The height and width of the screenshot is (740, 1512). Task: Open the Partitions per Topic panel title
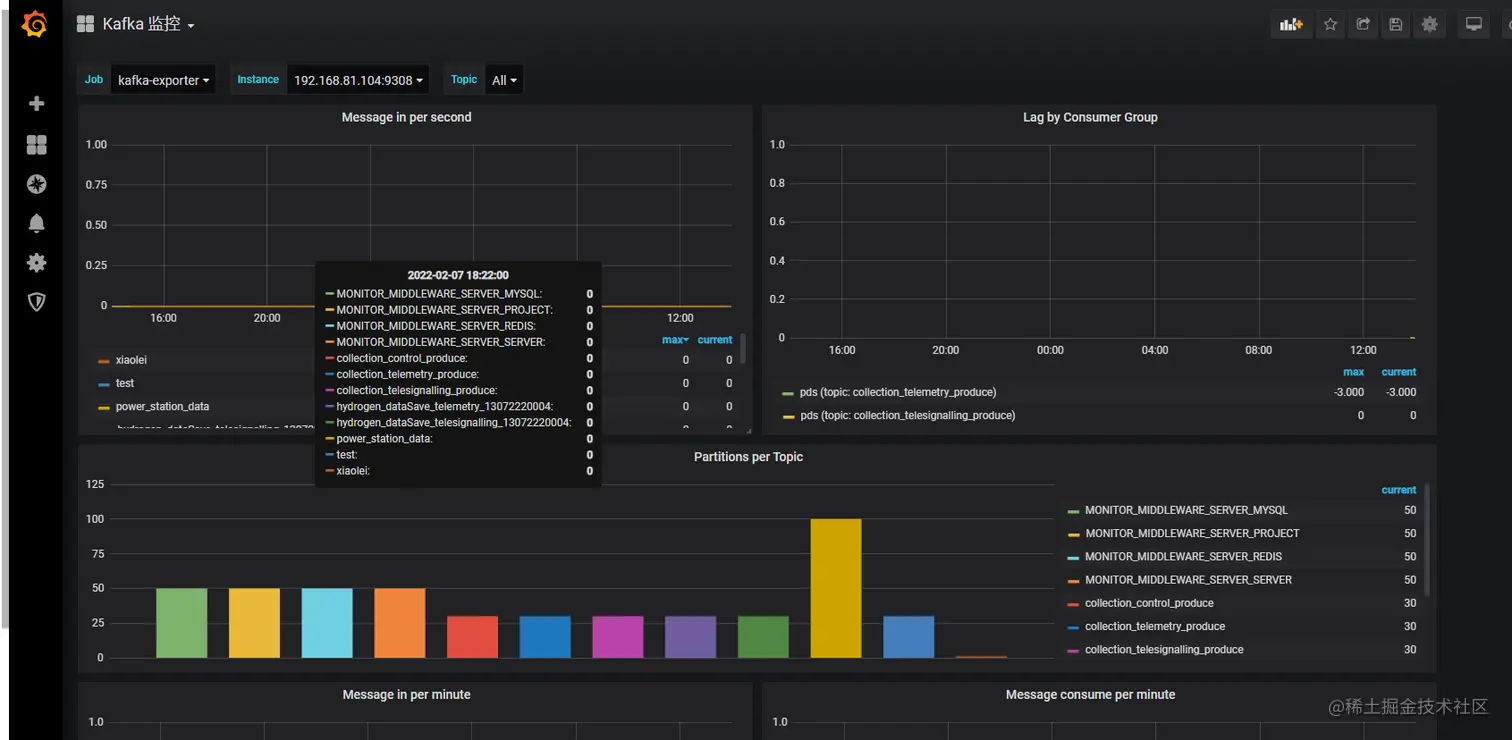[748, 457]
